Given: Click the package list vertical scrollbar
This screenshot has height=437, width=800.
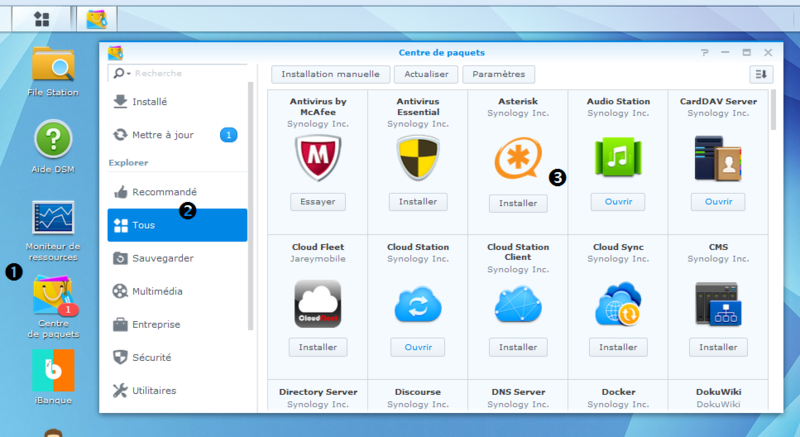Looking at the screenshot, I should 773,110.
